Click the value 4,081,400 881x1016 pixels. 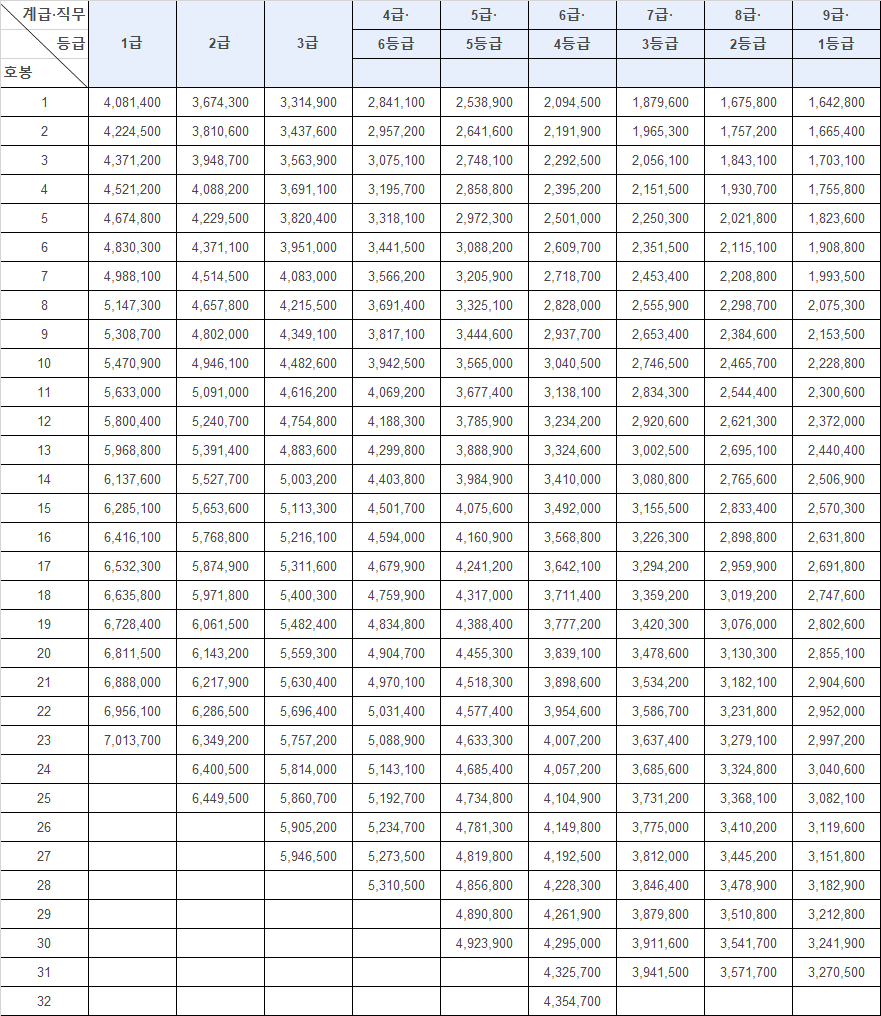pyautogui.click(x=132, y=102)
